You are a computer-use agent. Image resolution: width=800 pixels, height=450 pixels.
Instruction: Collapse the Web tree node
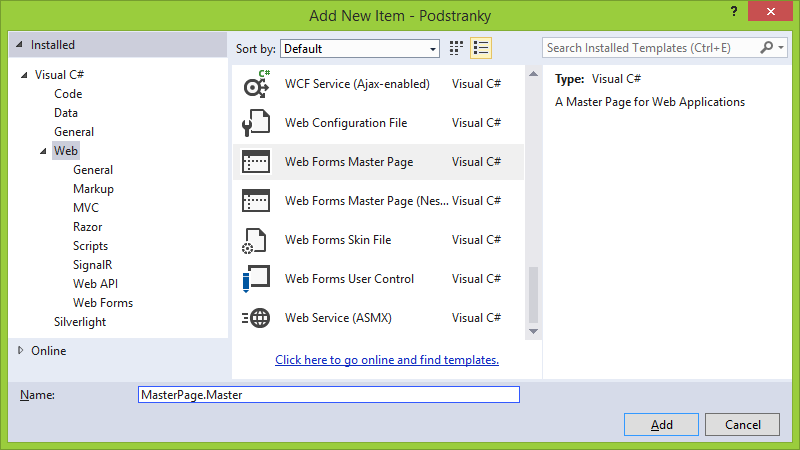click(x=43, y=151)
